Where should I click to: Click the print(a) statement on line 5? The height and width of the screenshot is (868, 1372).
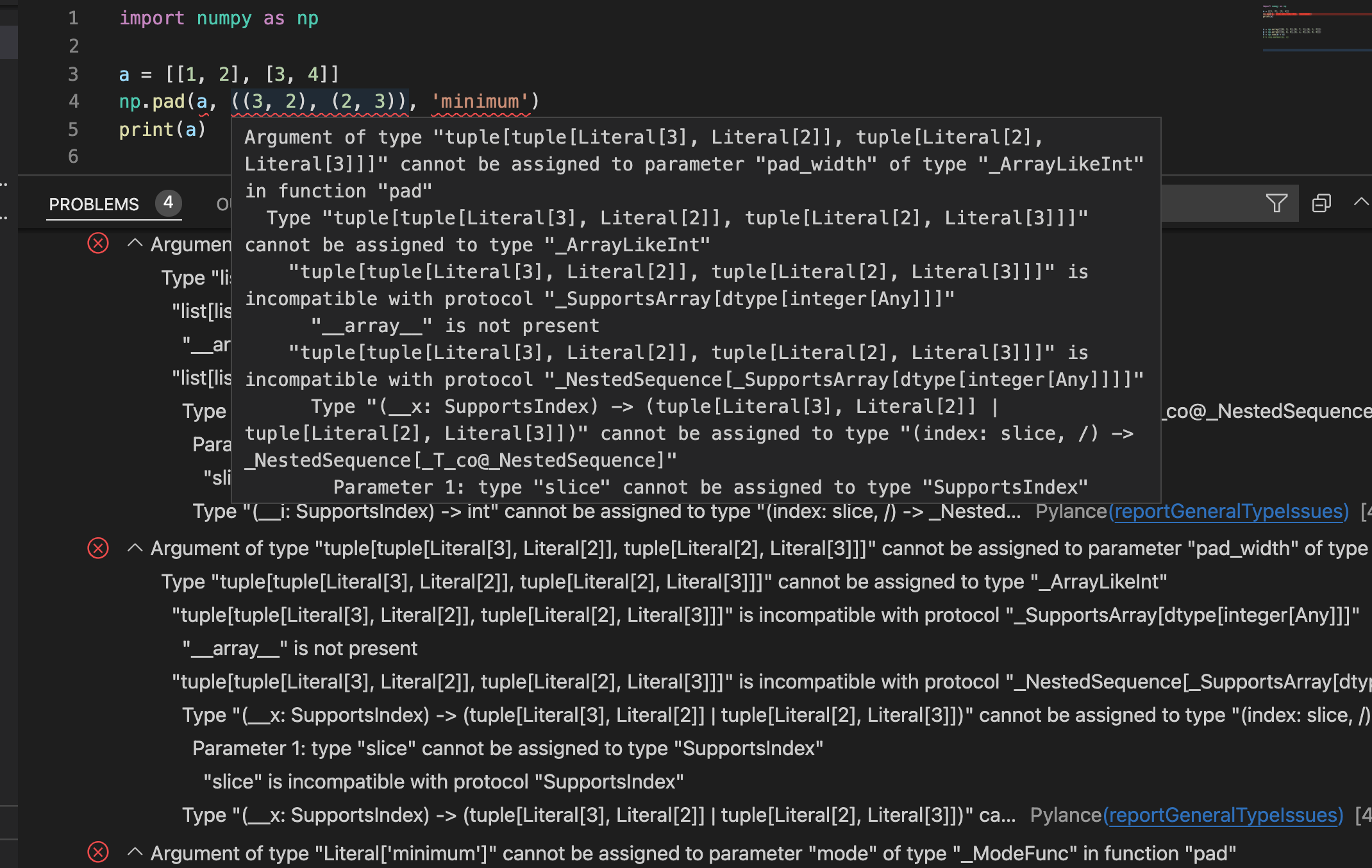coord(162,129)
